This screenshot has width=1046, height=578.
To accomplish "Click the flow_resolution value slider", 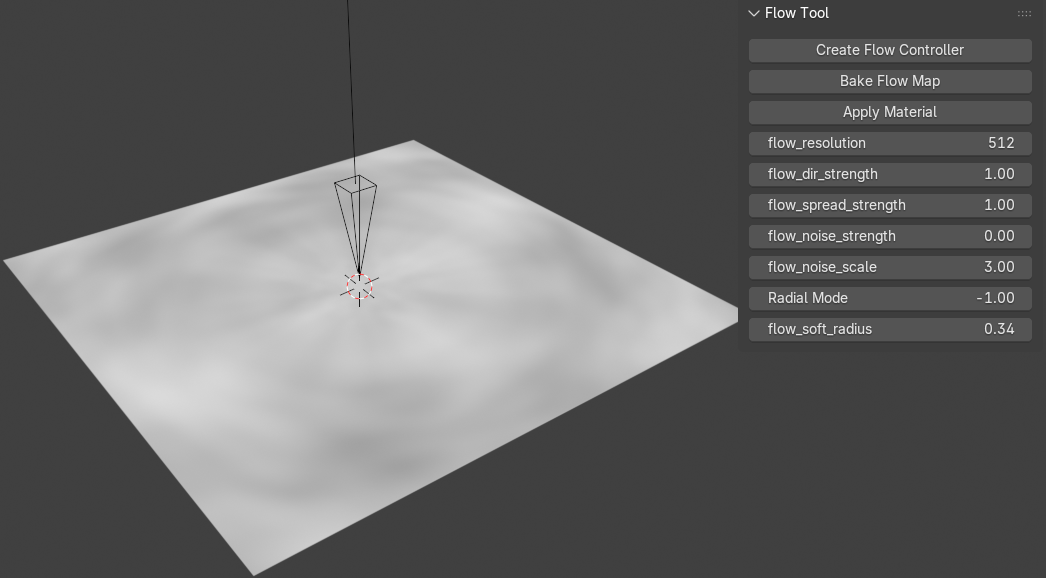I will point(889,143).
